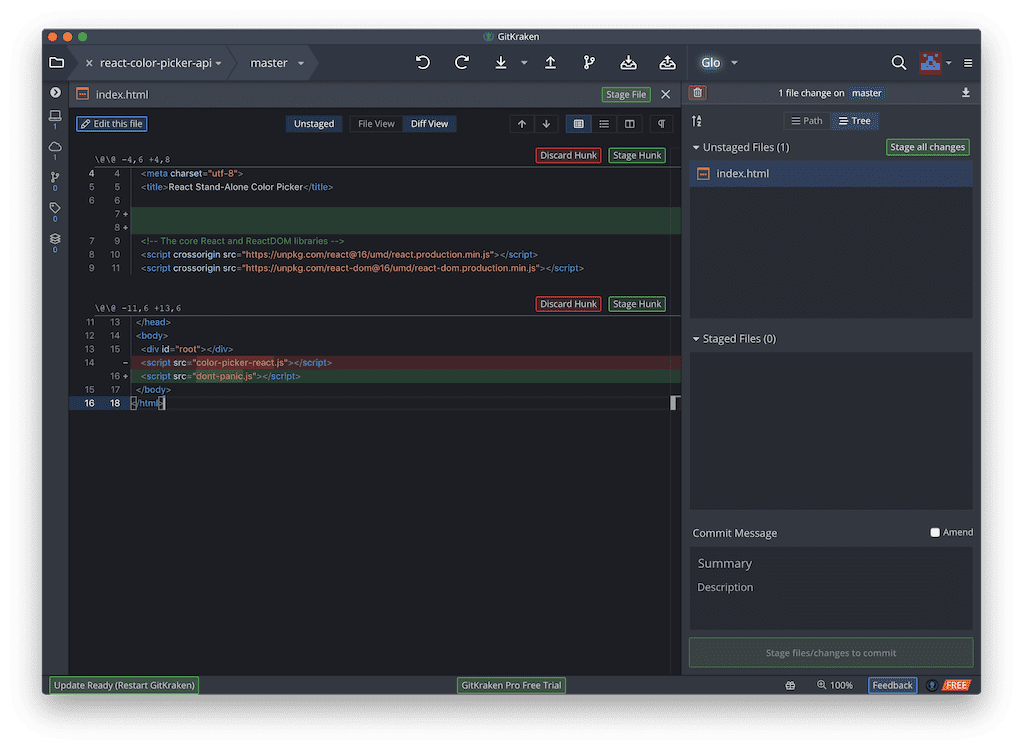
Task: Click the gift icon in status bar
Action: coord(790,685)
